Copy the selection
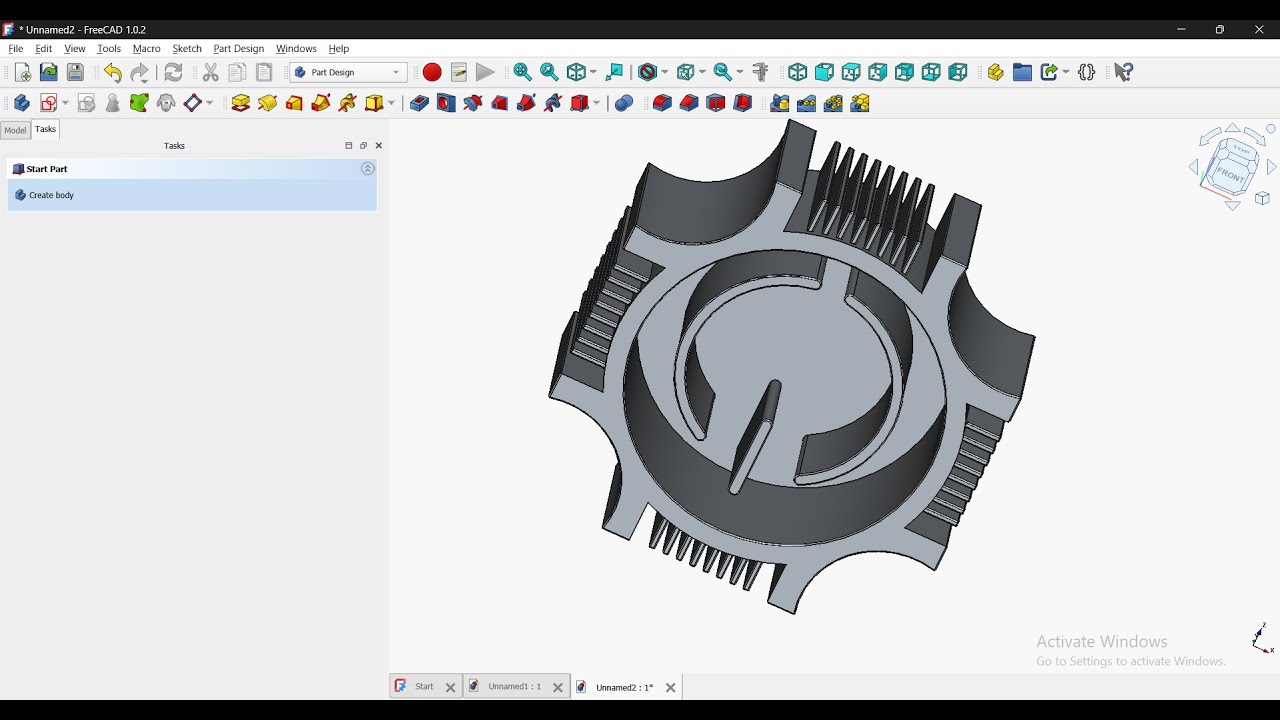Image resolution: width=1280 pixels, height=720 pixels. (x=237, y=73)
